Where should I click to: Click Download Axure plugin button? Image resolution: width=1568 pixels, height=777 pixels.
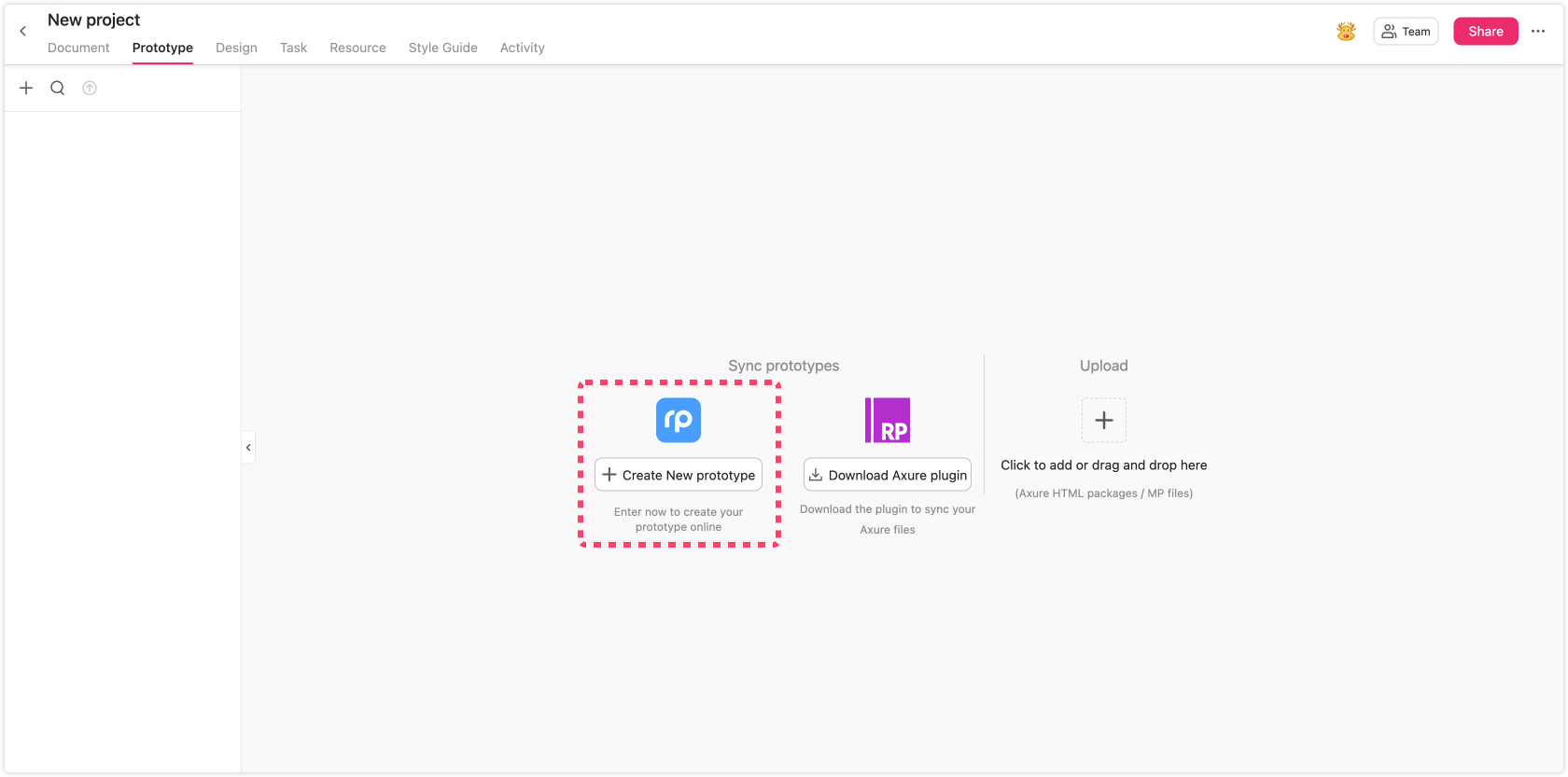(x=888, y=475)
